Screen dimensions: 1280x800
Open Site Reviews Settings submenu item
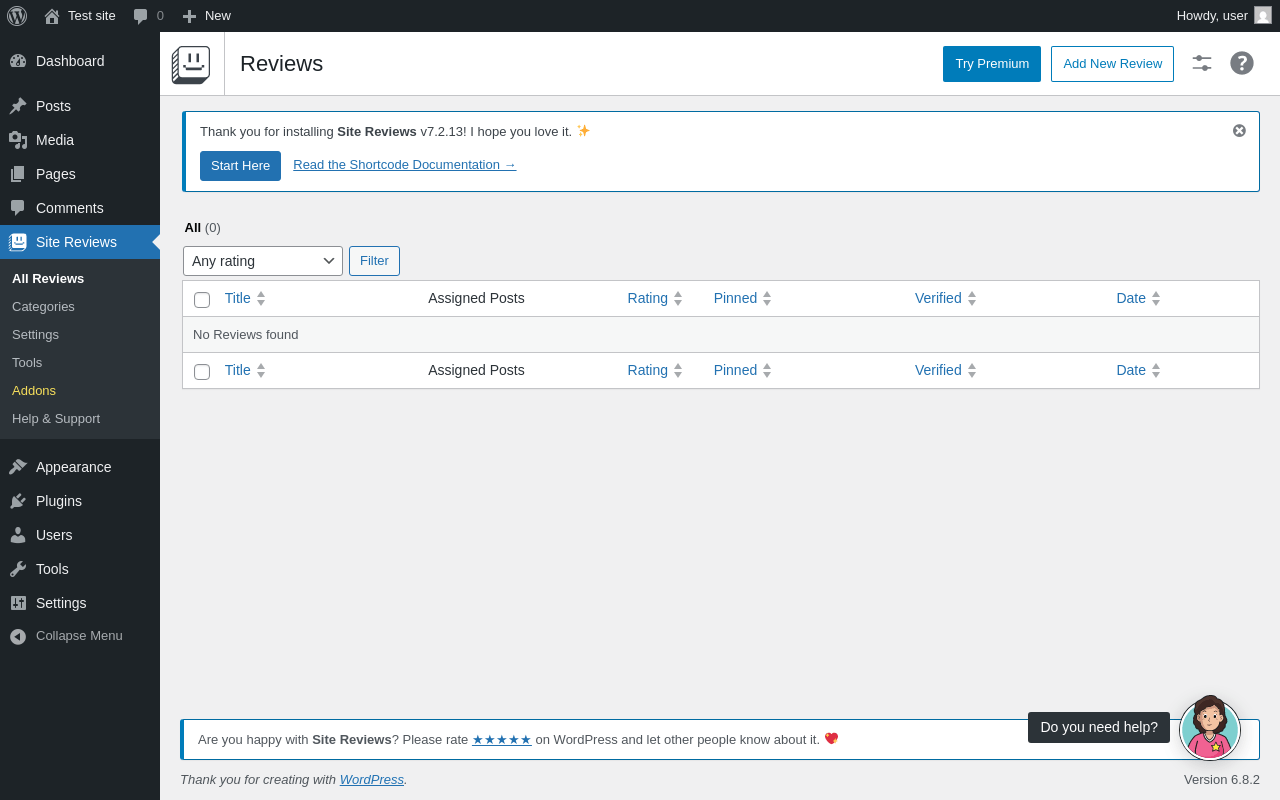[35, 334]
